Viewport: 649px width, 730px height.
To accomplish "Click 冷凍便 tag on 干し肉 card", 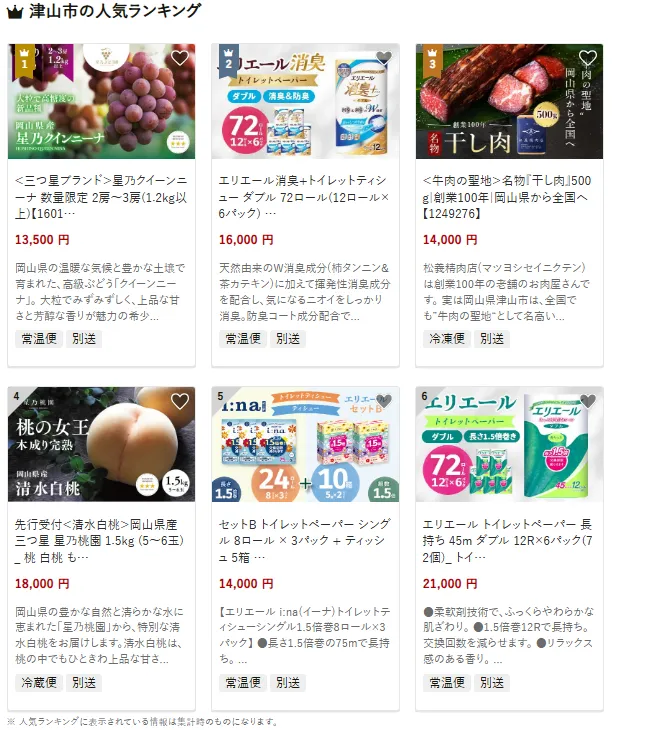I will click(447, 339).
